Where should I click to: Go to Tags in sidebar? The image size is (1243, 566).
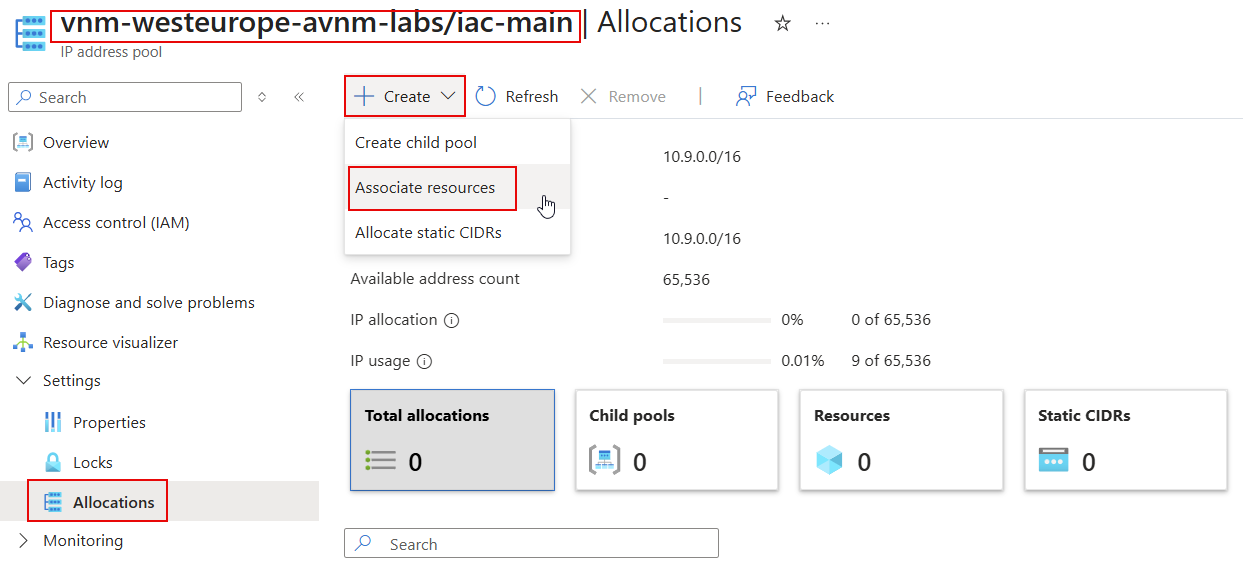pos(58,262)
